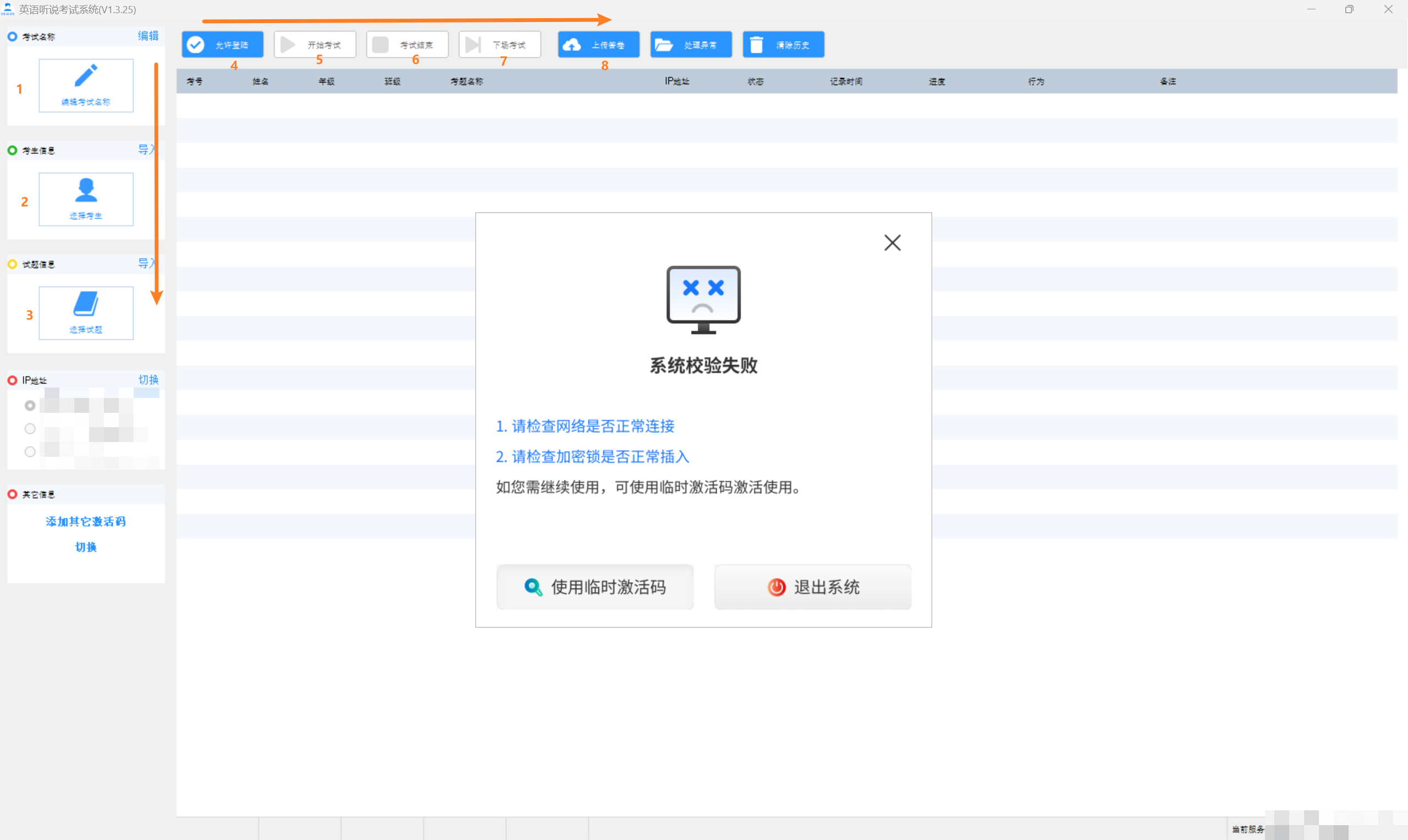Start the exam with 开始考试
This screenshot has height=840, width=1408.
(x=315, y=45)
